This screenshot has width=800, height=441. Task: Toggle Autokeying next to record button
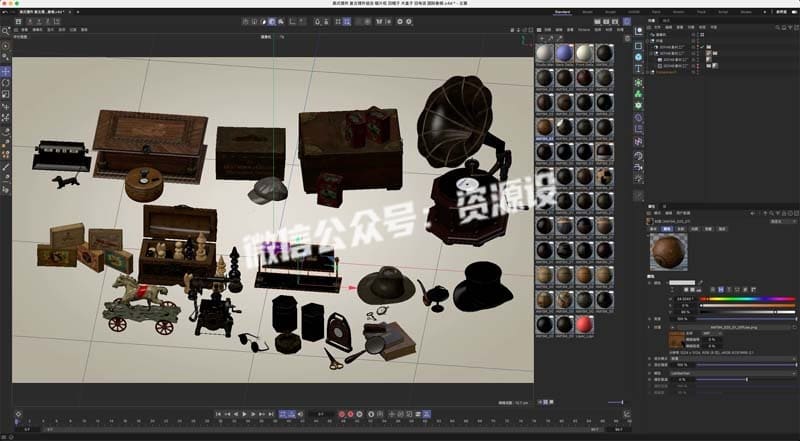pyautogui.click(x=351, y=414)
